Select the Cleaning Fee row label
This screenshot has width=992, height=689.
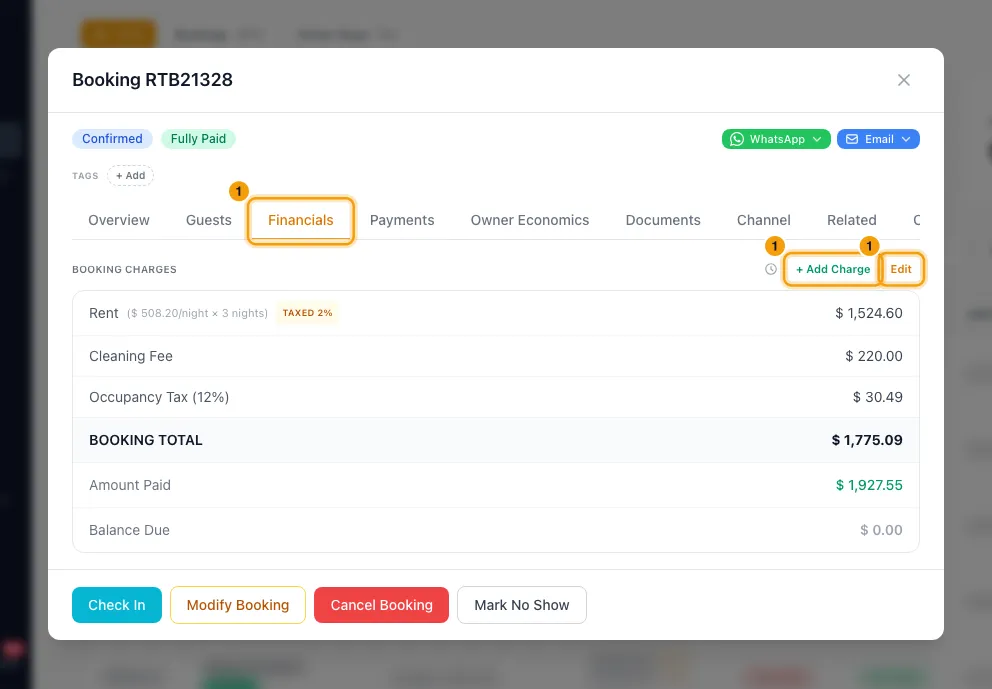pyautogui.click(x=131, y=356)
